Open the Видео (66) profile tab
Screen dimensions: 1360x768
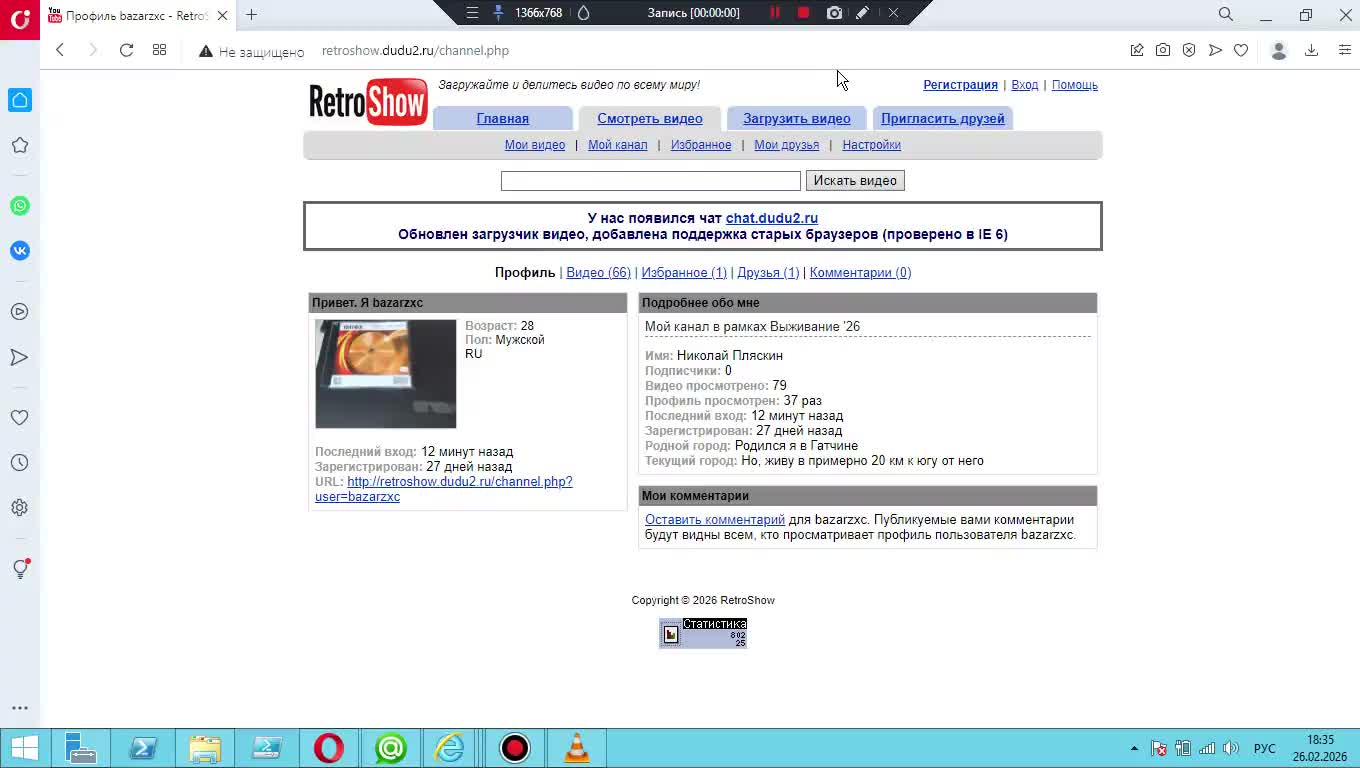pyautogui.click(x=598, y=273)
